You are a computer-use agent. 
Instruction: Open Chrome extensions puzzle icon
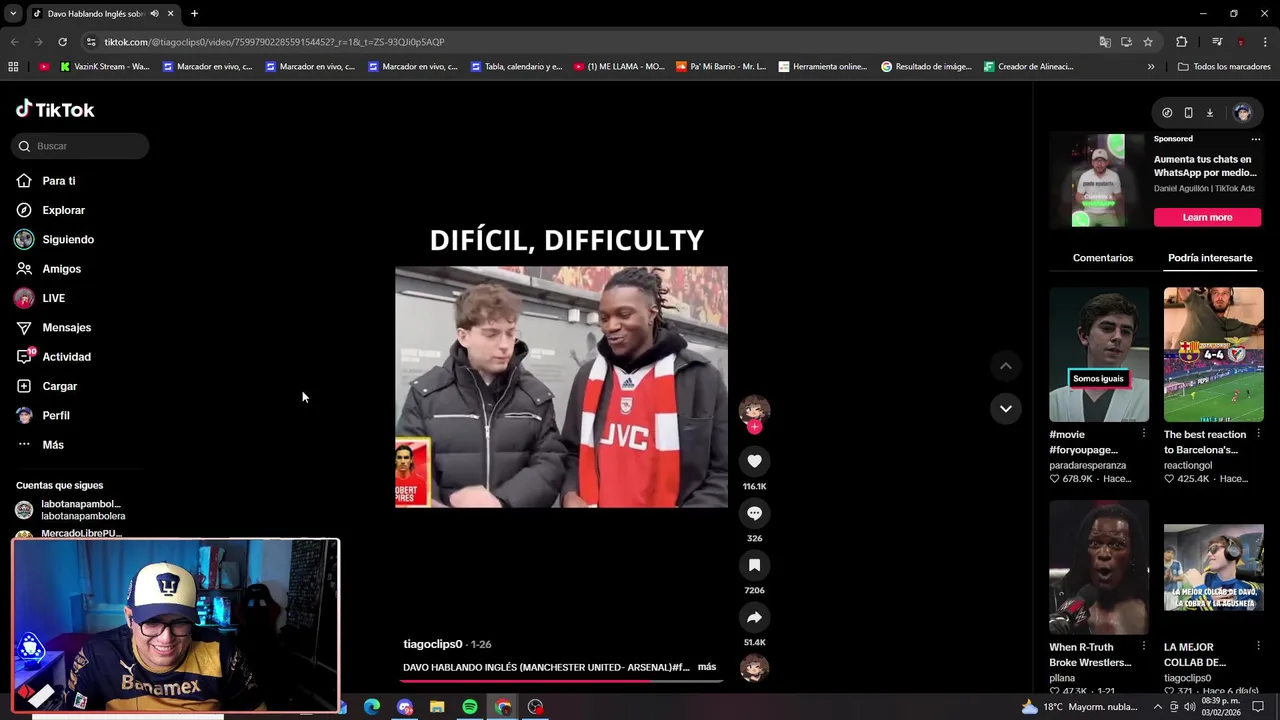point(1182,42)
